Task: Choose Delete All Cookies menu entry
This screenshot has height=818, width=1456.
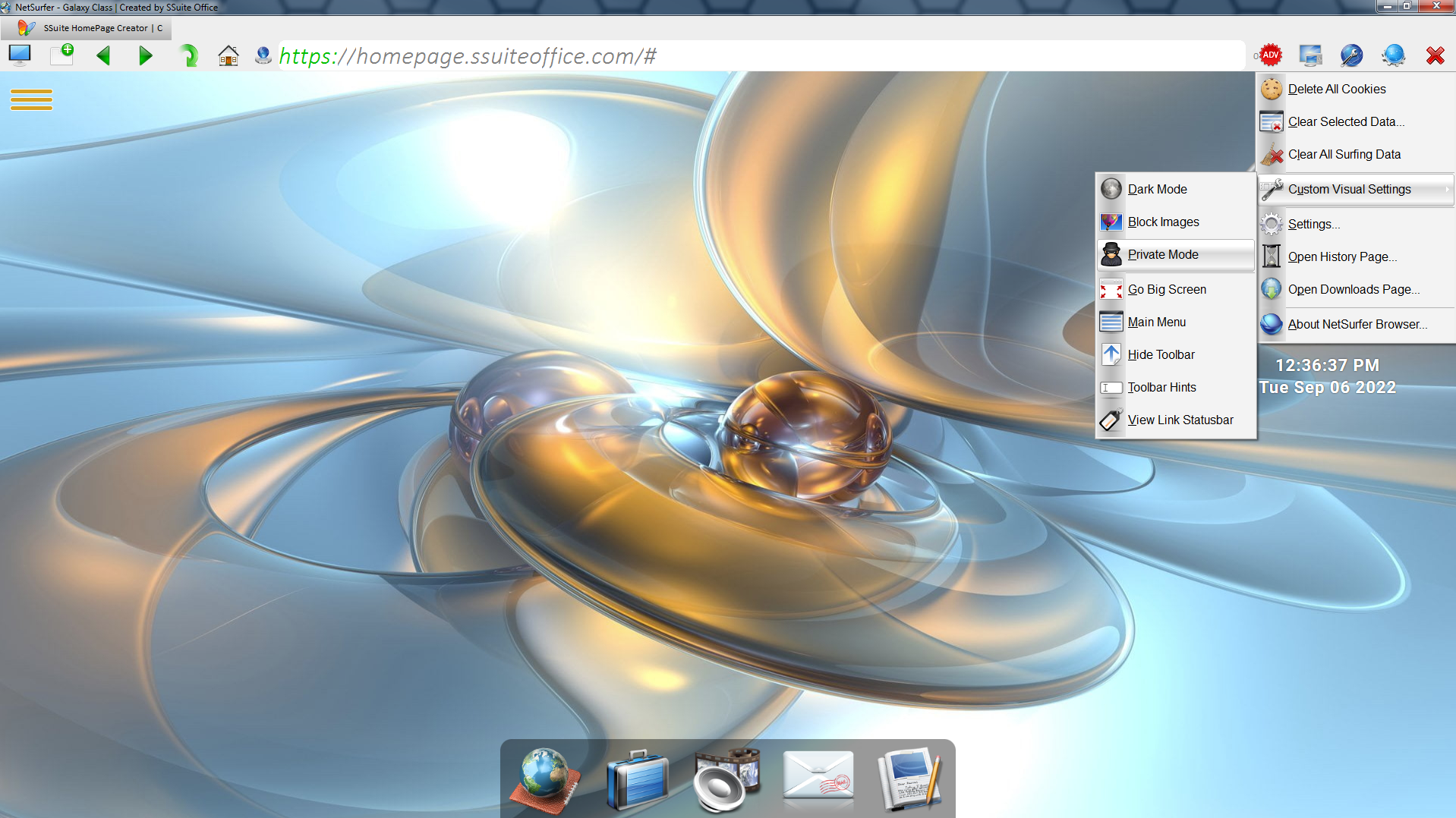Action: click(1336, 89)
